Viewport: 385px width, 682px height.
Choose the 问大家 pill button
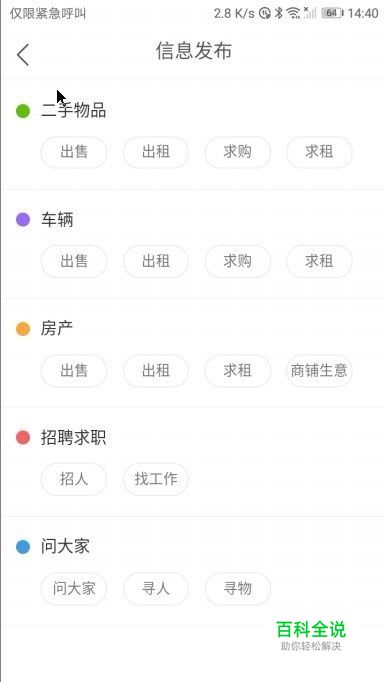[74, 588]
